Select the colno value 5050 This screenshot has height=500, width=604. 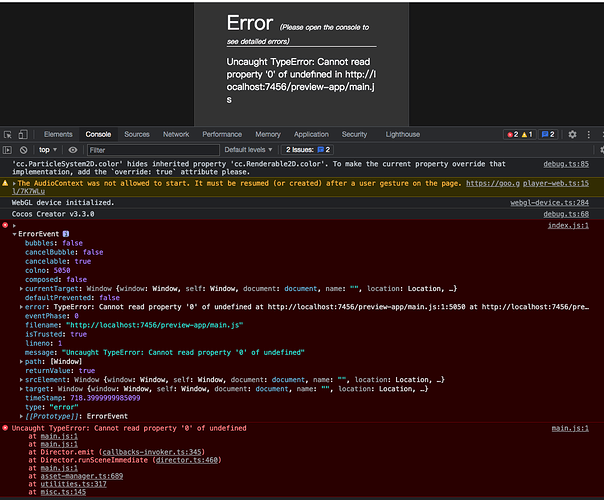click(62, 270)
